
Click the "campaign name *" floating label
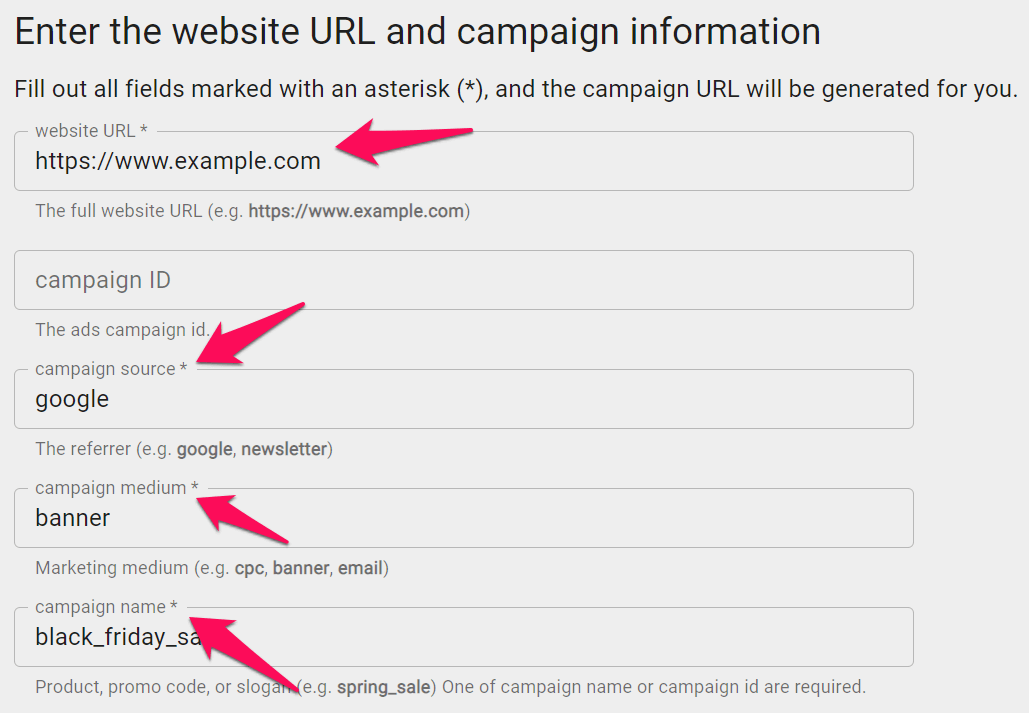106,607
